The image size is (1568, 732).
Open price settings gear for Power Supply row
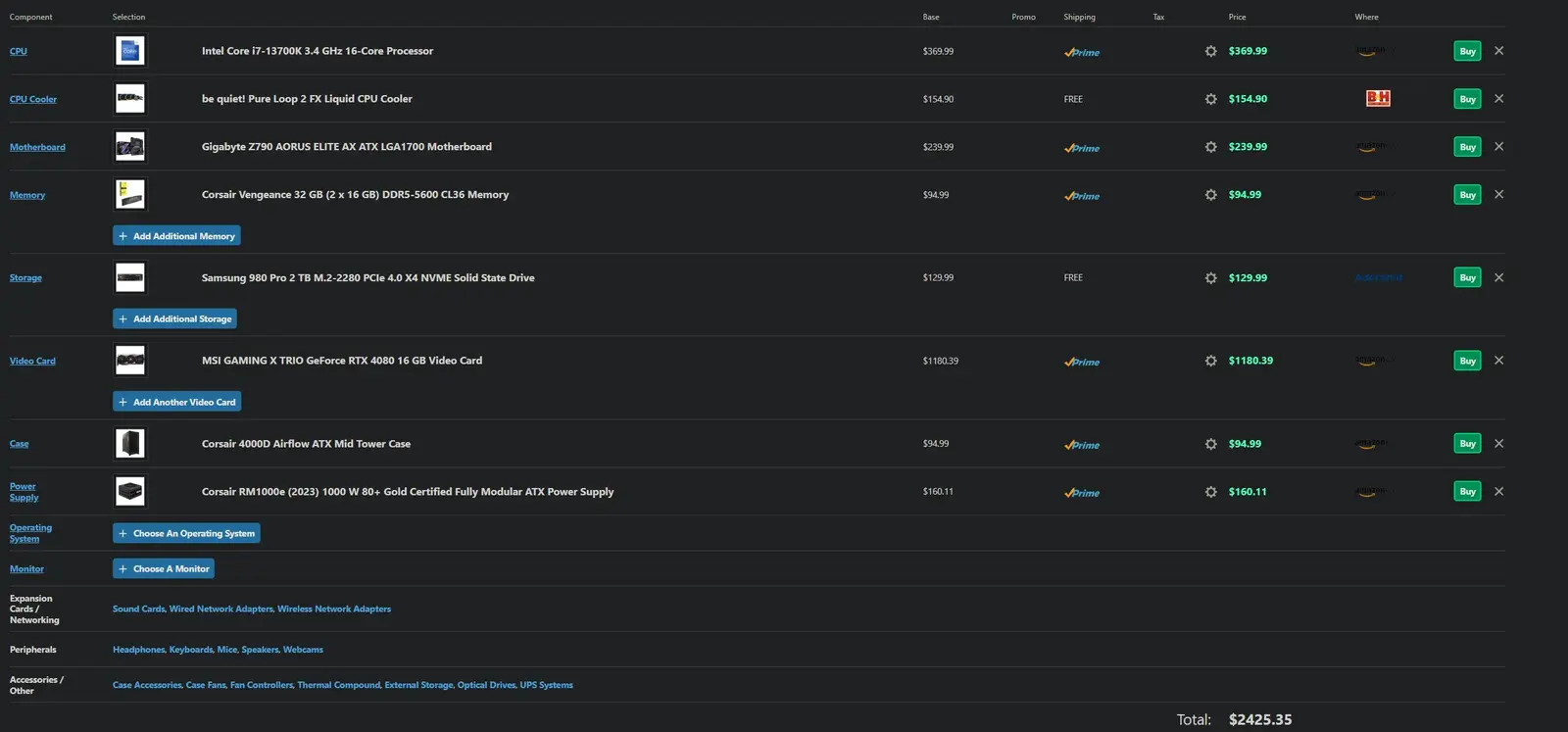click(1210, 492)
